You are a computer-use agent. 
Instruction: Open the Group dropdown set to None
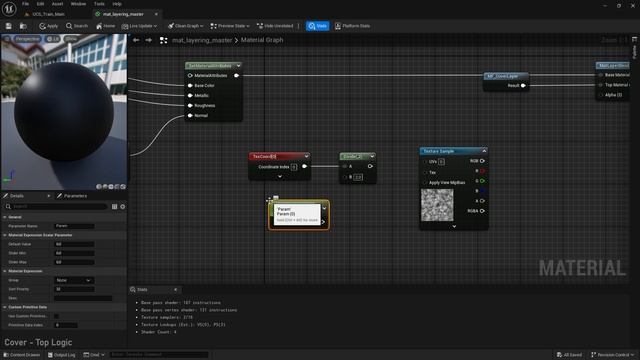(x=74, y=280)
